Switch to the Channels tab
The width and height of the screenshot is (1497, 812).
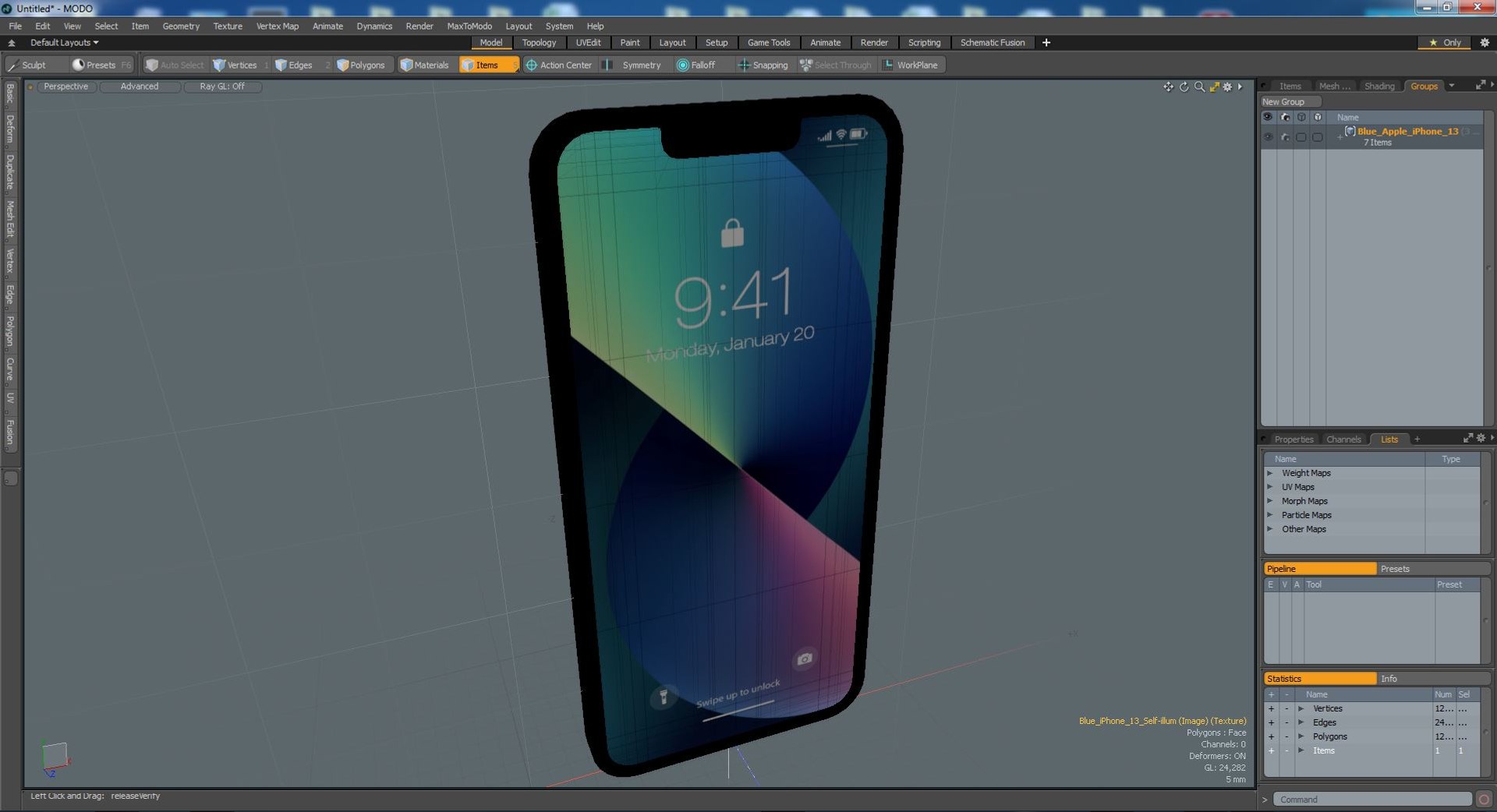(x=1343, y=440)
